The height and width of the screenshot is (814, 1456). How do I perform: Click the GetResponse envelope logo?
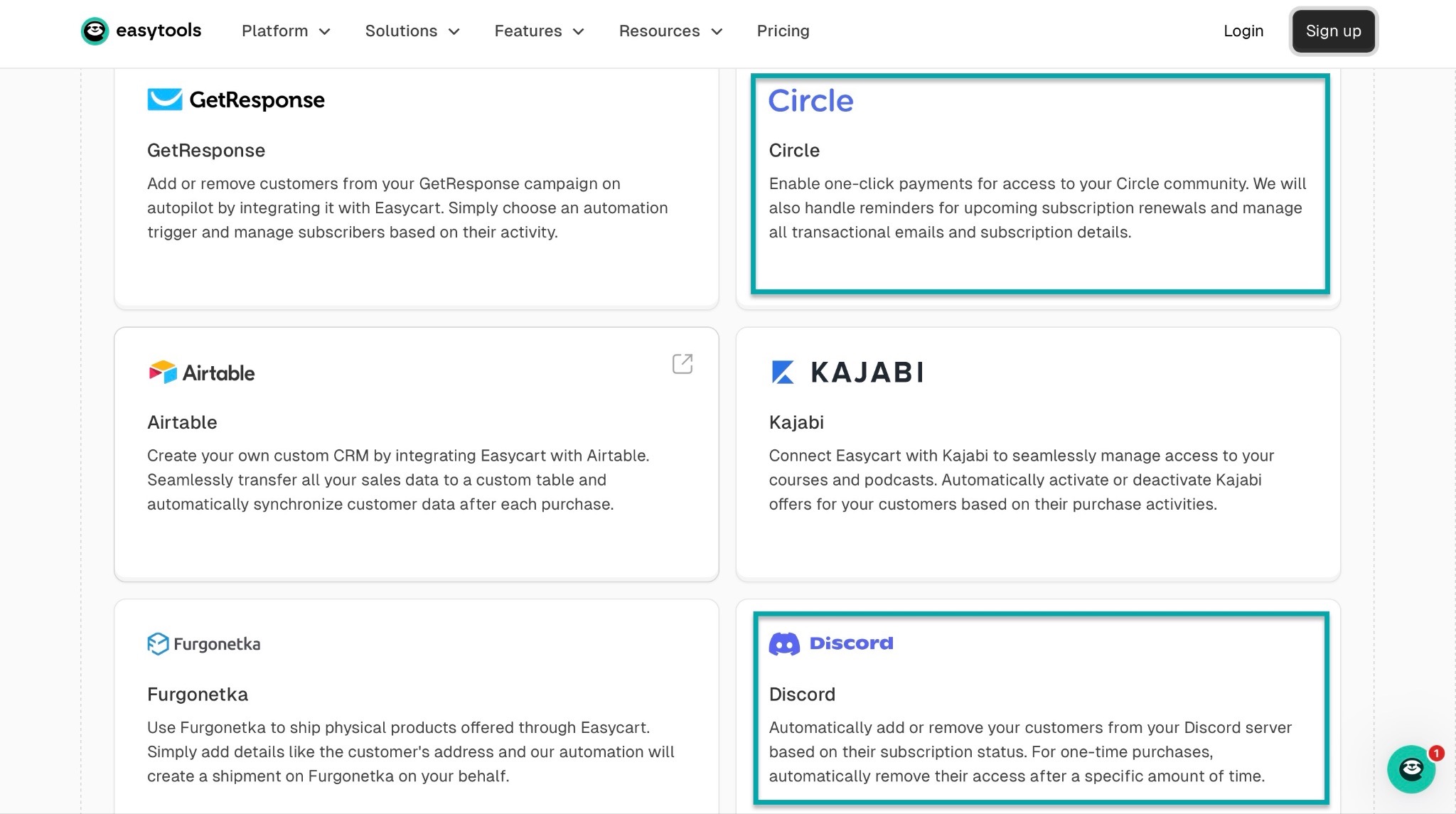pos(165,100)
